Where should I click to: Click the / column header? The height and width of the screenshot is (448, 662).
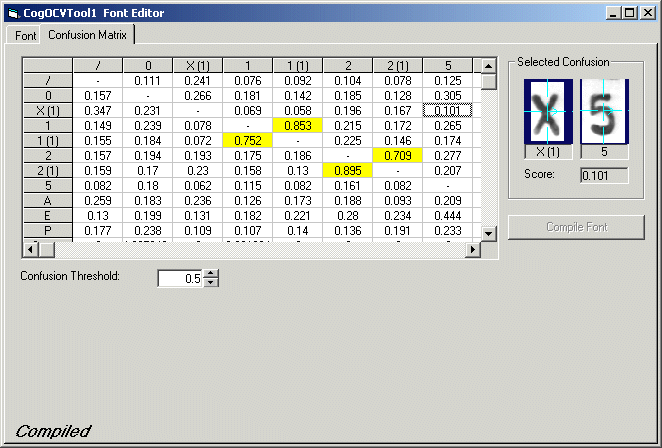tap(98, 65)
